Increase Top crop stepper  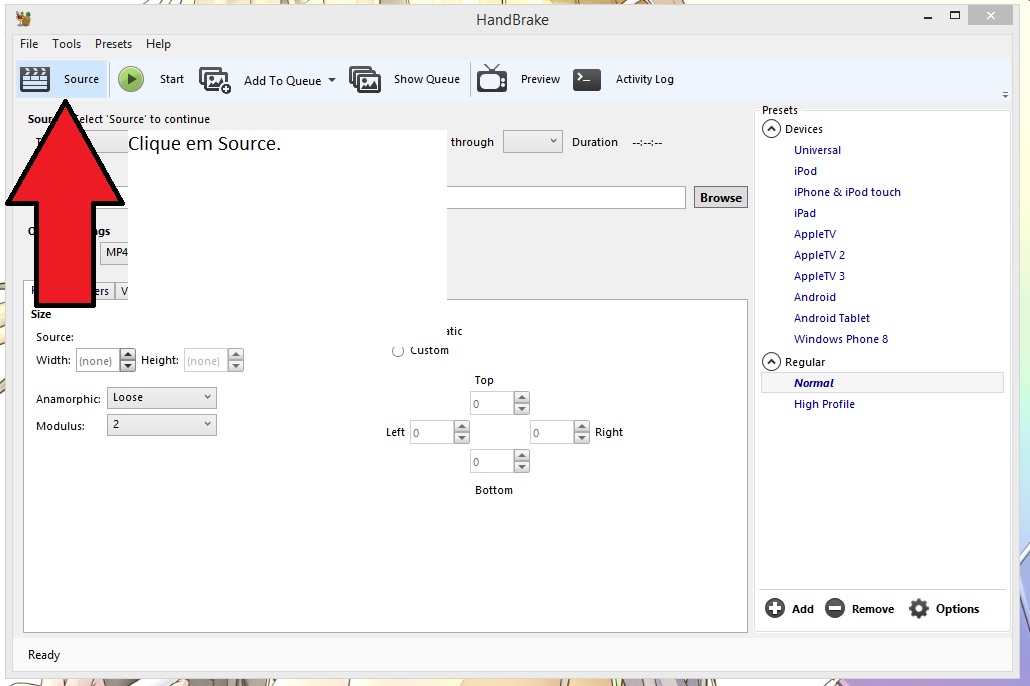(x=522, y=398)
